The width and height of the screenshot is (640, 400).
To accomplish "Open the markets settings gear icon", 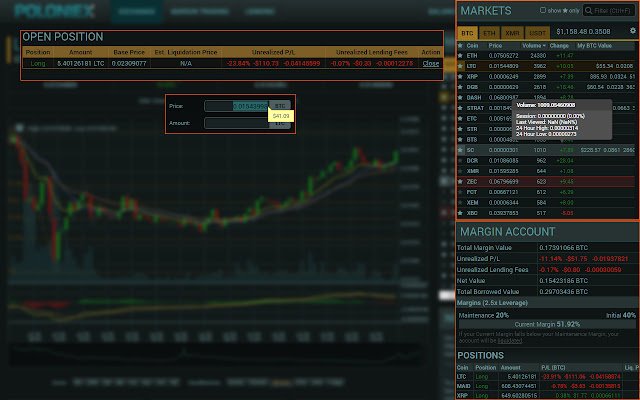I will pos(633,31).
